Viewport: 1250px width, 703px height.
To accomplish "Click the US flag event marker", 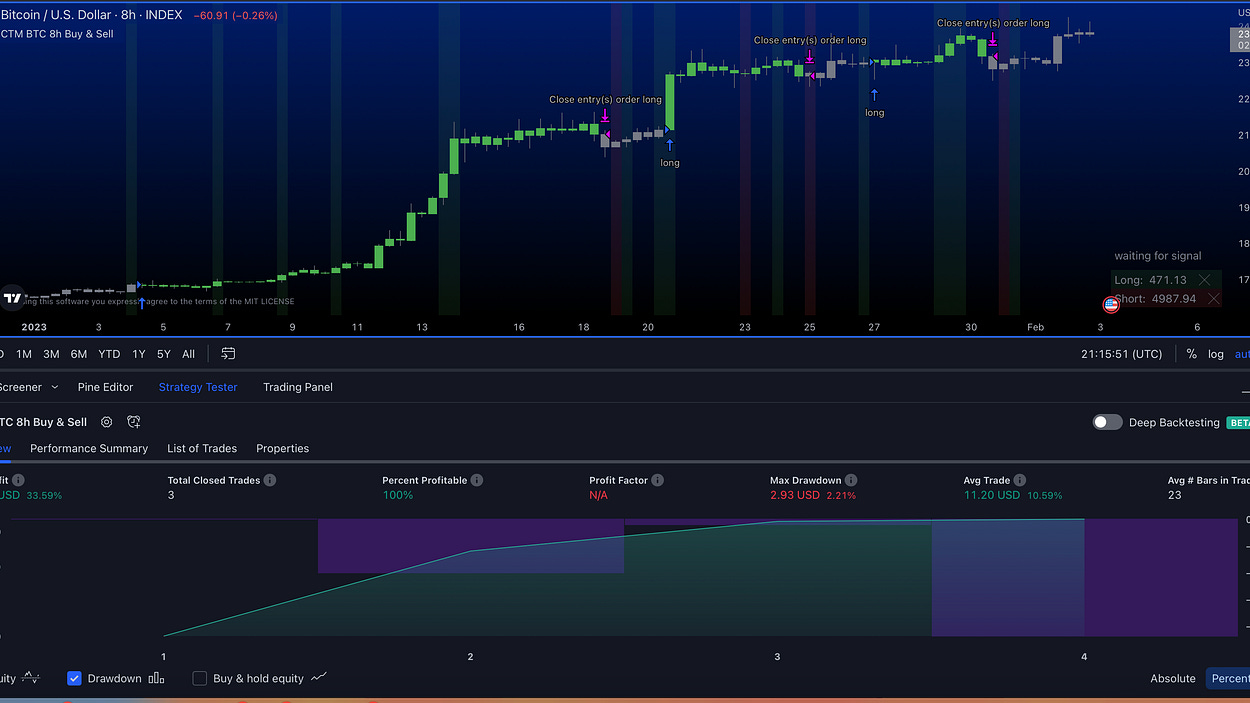I will [x=1111, y=304].
